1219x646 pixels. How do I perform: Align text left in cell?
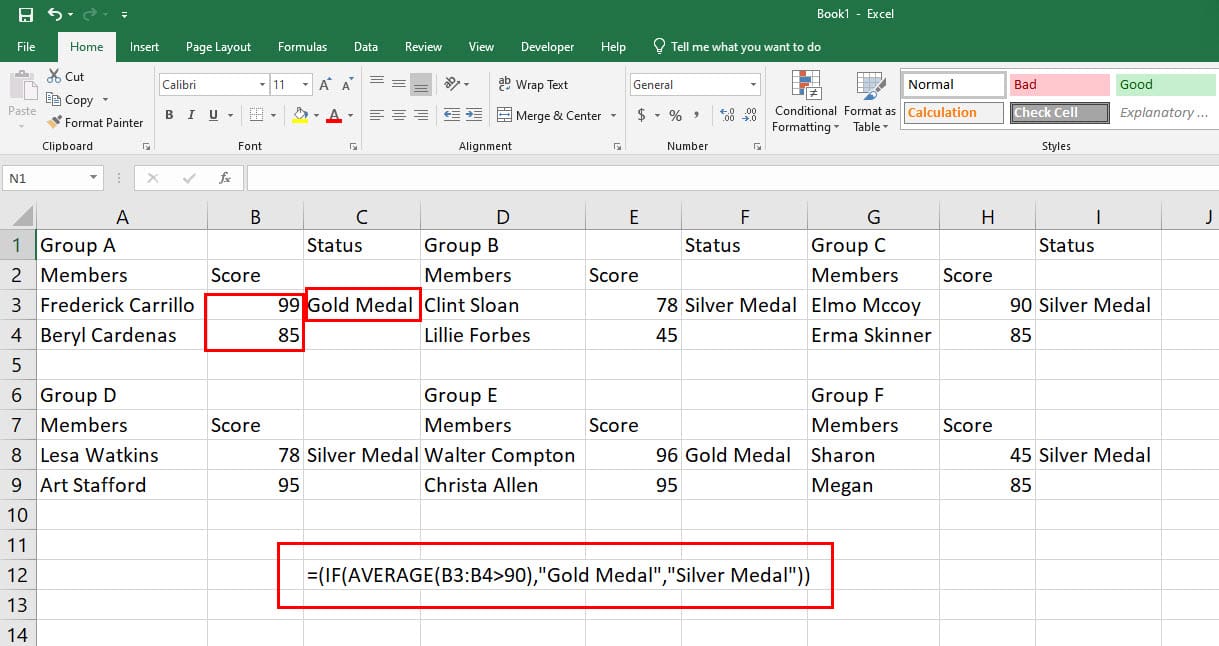point(377,115)
